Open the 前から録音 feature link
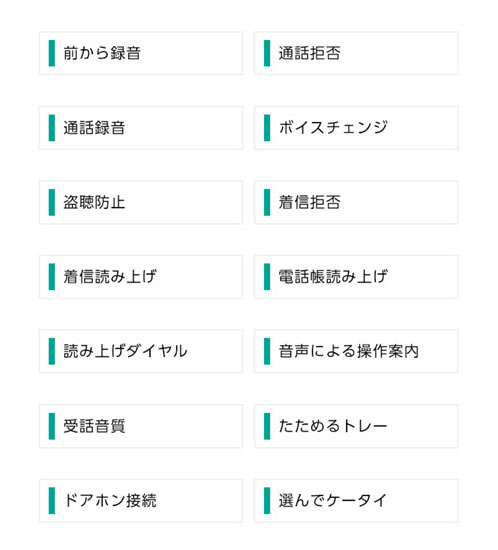498x550 pixels. 141,53
